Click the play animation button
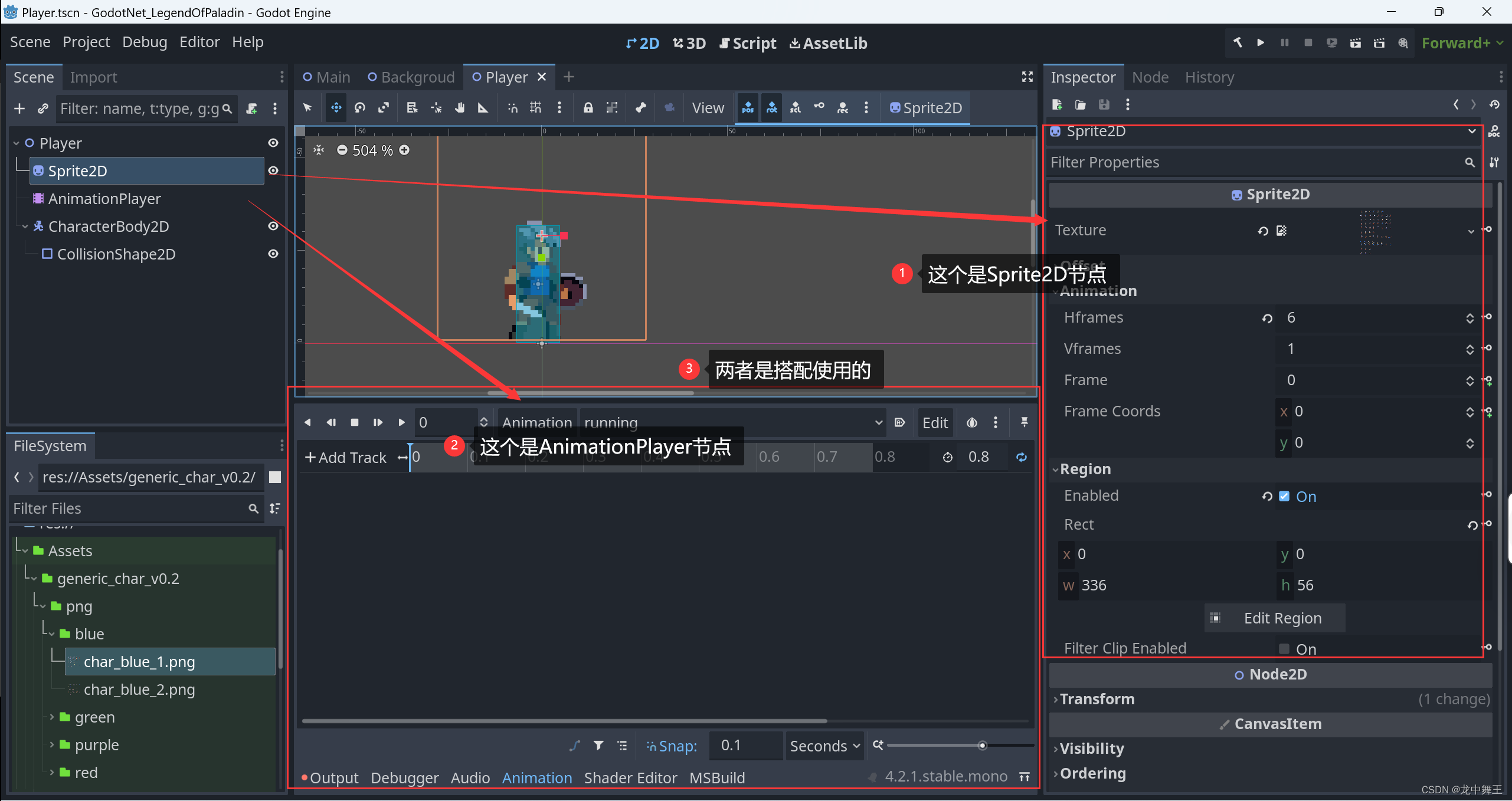1512x801 pixels. [x=401, y=421]
